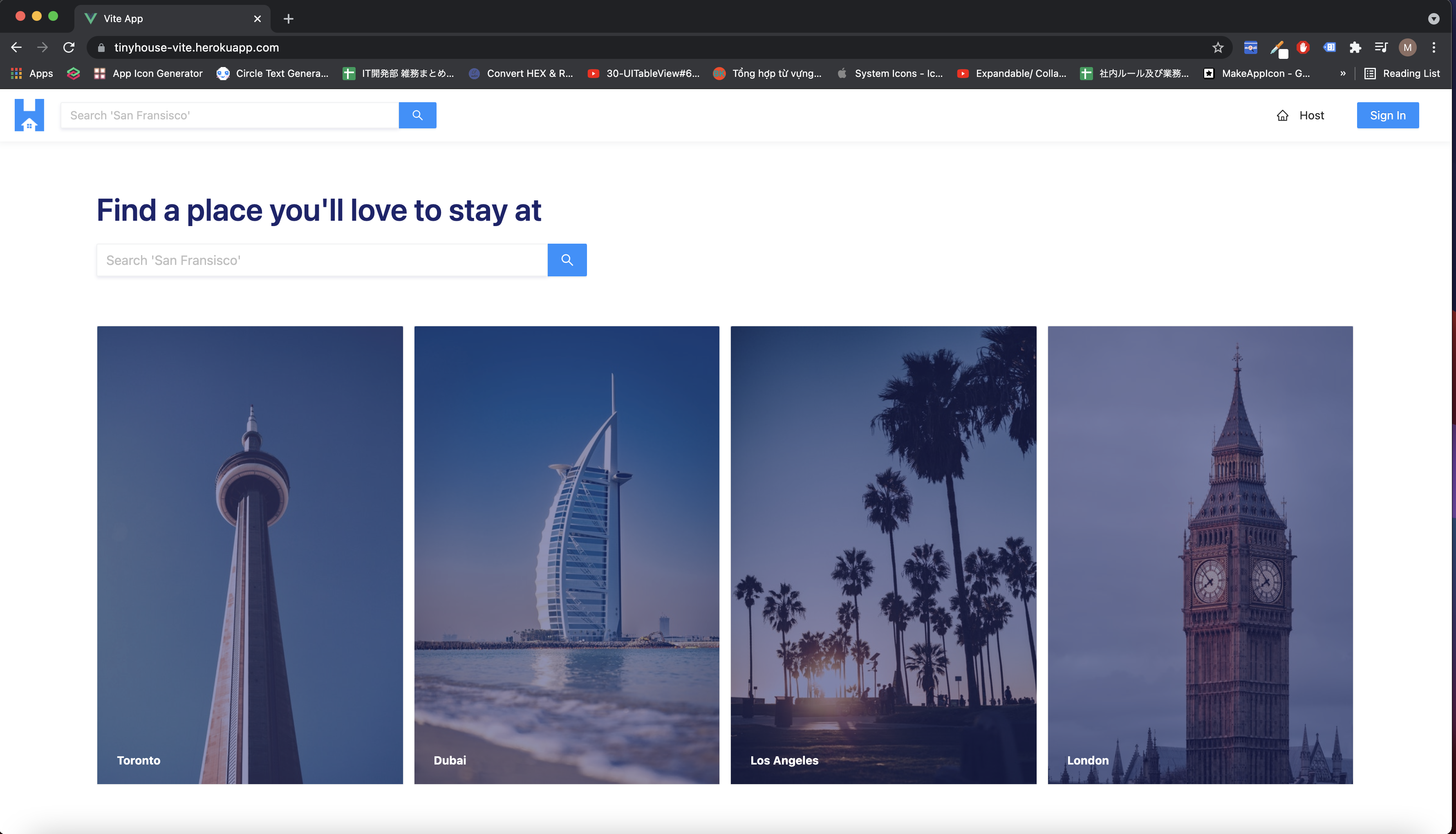Bookmark page with the star icon
The height and width of the screenshot is (834, 1456).
pos(1218,47)
